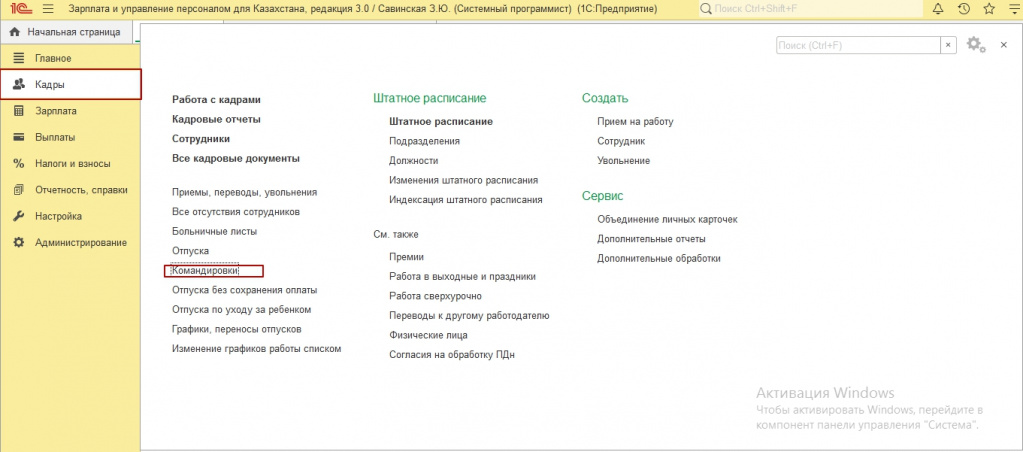
Task: Open Изменения штатного расписания link
Action: (463, 180)
